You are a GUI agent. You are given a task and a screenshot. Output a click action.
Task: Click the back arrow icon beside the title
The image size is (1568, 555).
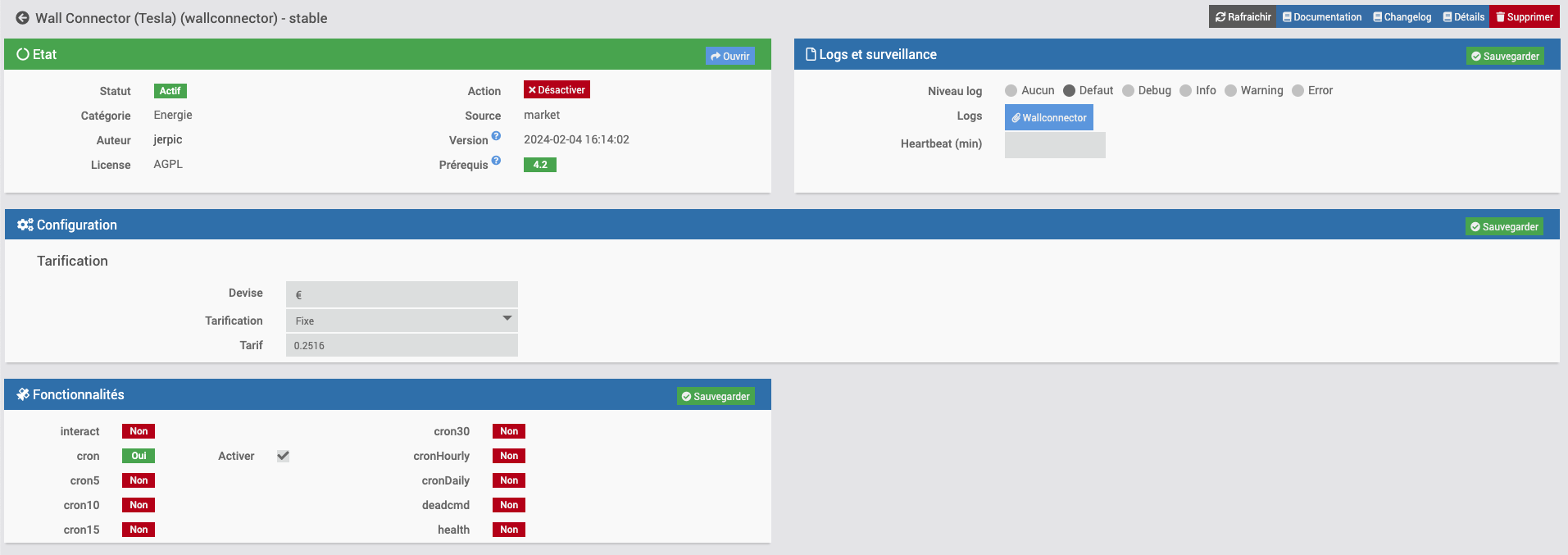coord(22,18)
